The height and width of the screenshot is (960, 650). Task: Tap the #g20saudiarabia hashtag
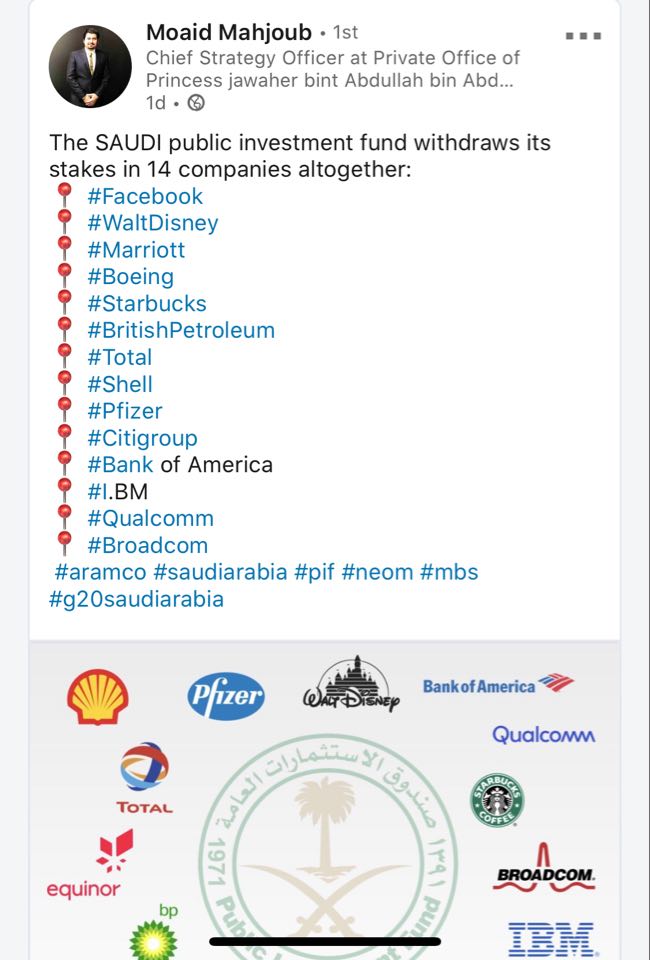pos(136,599)
